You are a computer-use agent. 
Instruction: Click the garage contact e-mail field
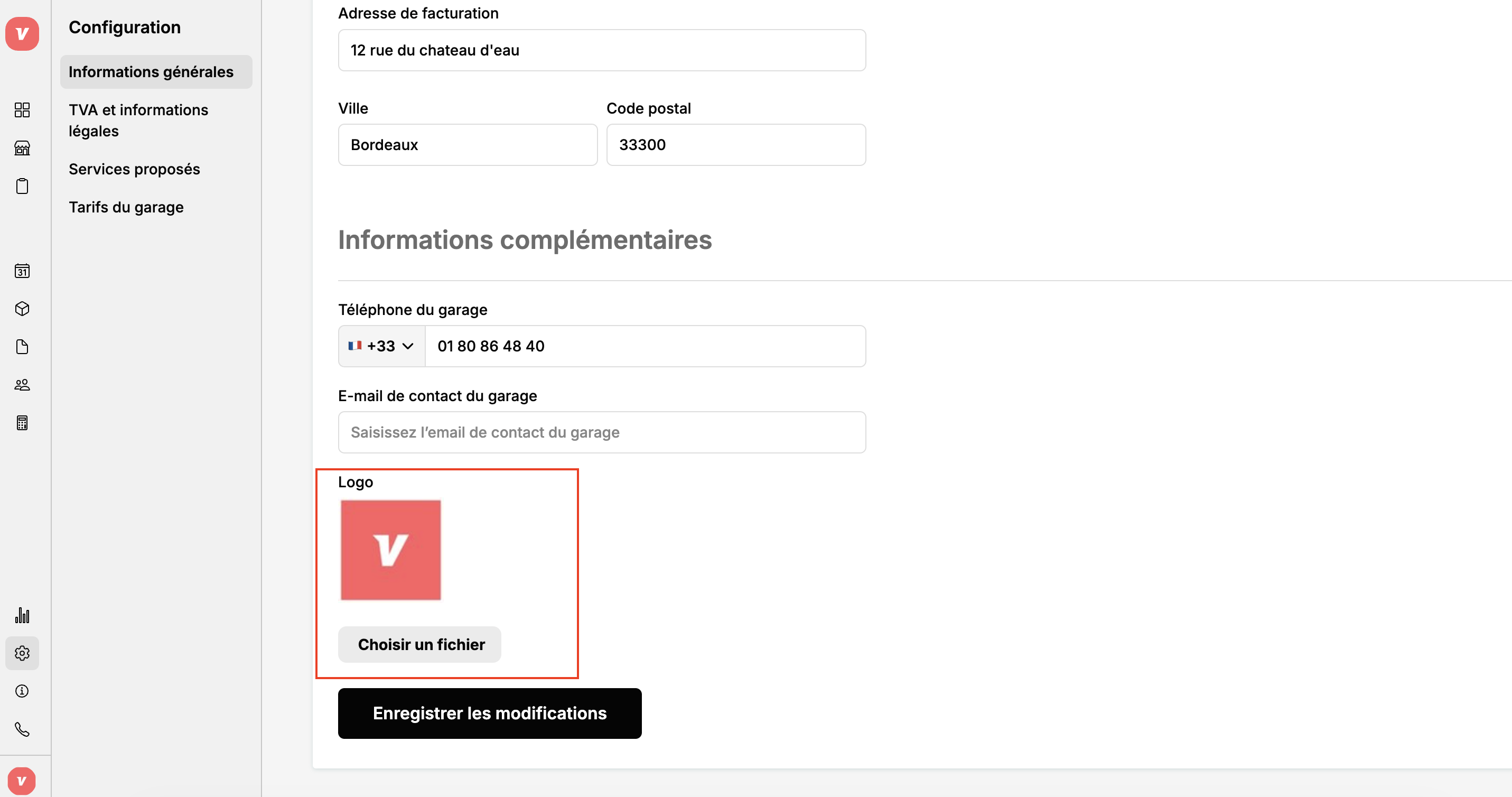[x=602, y=432]
